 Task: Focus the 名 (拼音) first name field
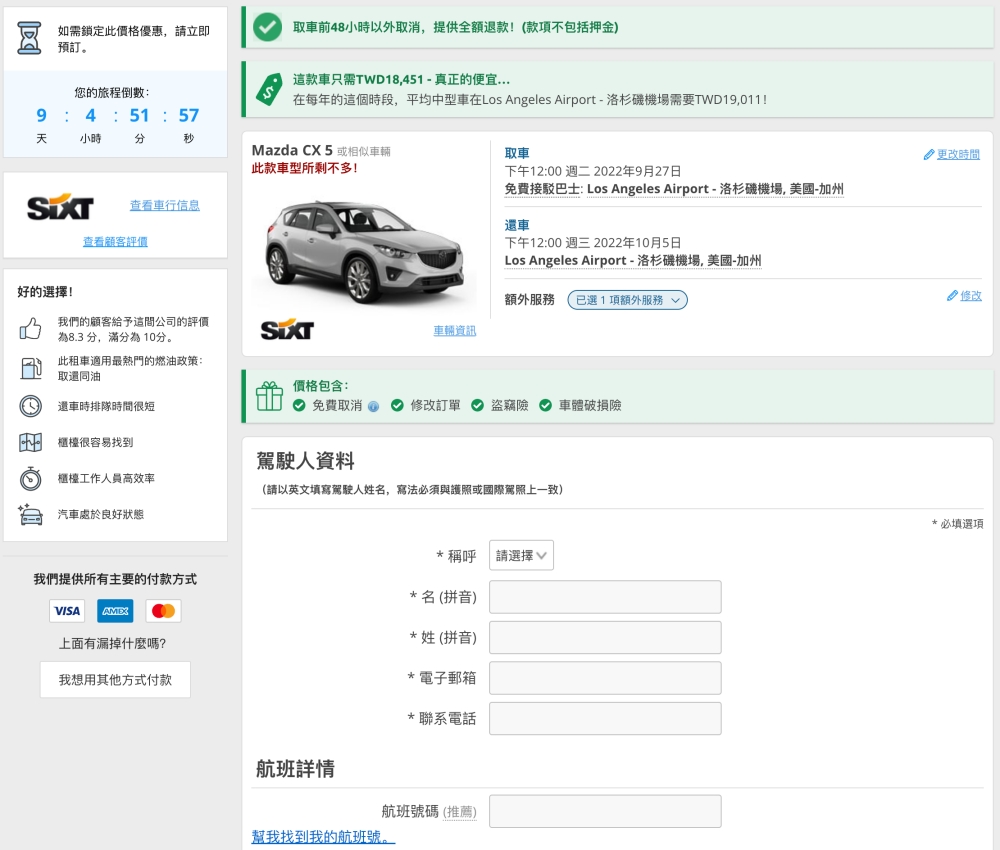coord(605,597)
